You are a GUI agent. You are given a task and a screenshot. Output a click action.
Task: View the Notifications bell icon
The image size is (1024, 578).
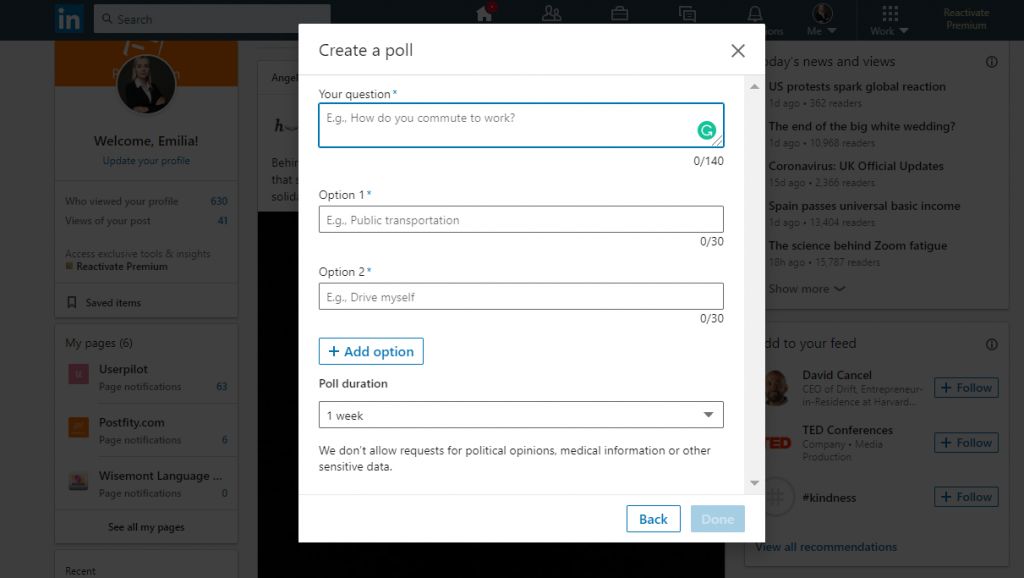point(755,13)
